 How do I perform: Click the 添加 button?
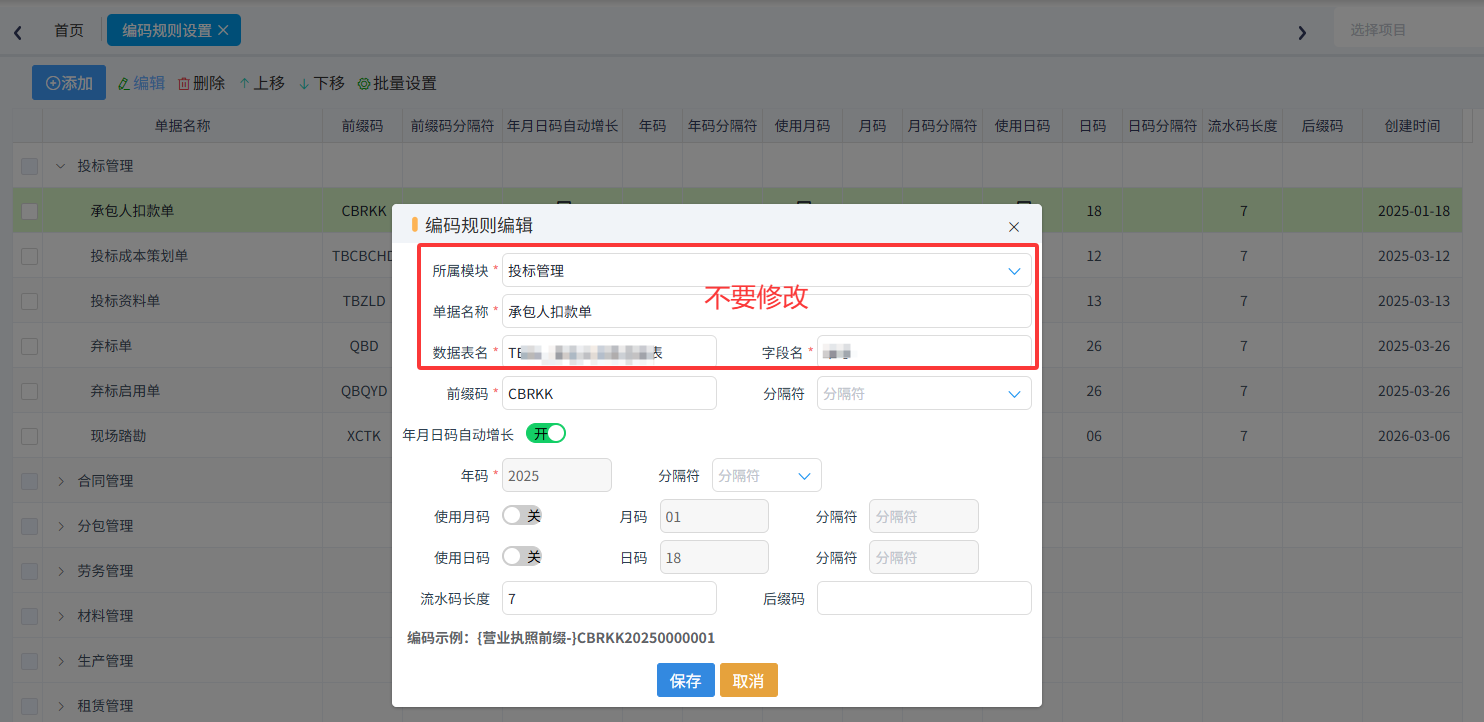pos(69,83)
